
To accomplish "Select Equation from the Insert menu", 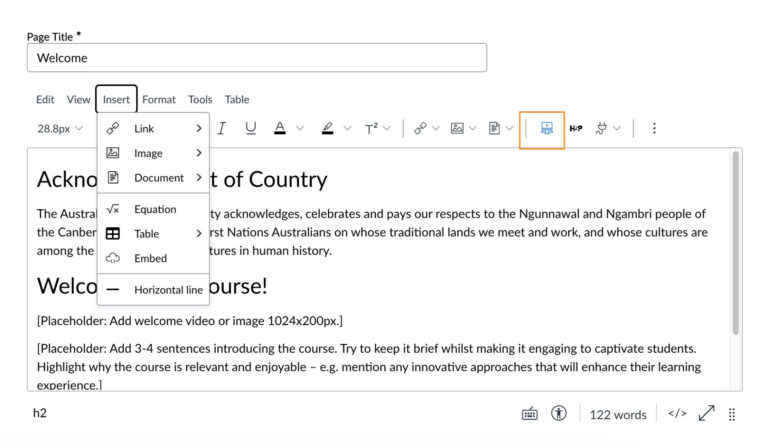I will [154, 209].
